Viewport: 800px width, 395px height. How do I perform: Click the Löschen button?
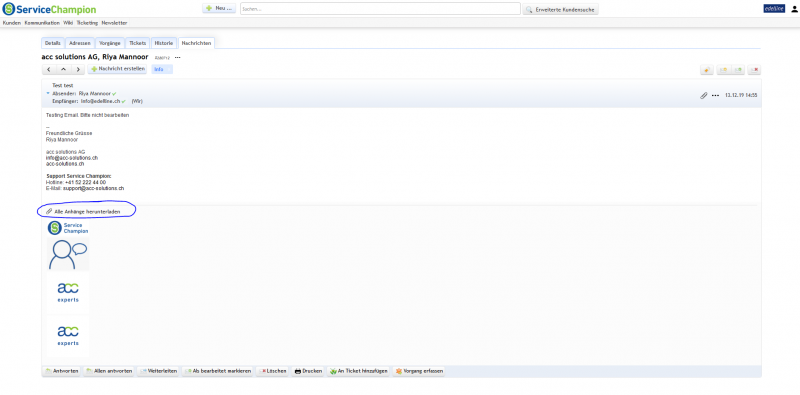(272, 371)
